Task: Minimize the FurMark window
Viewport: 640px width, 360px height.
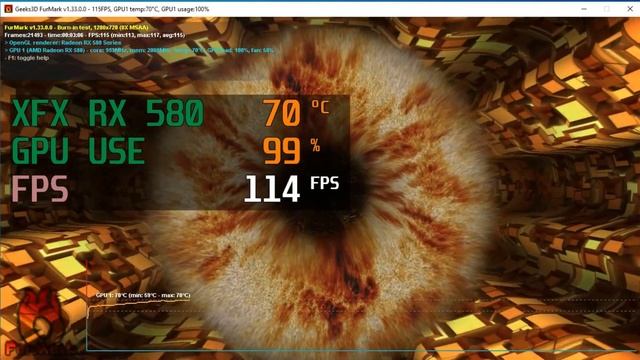Action: [x=584, y=9]
